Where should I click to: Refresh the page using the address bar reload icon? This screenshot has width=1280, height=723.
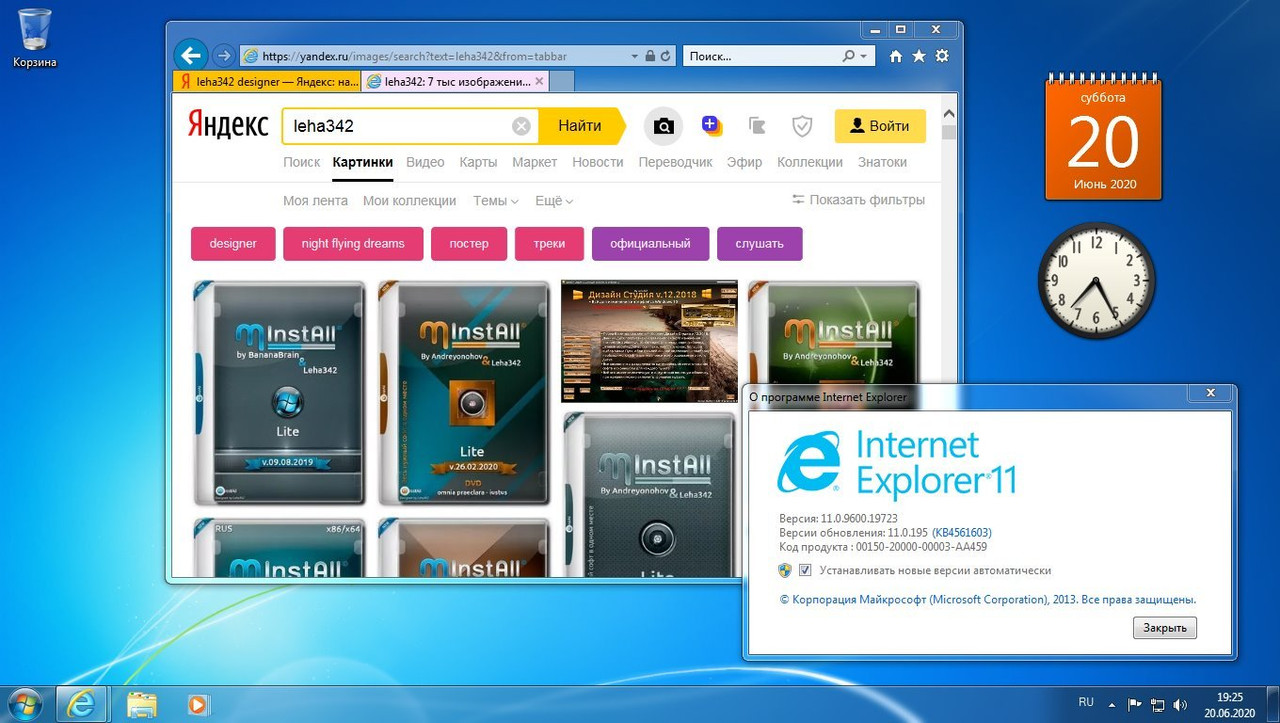[x=667, y=56]
